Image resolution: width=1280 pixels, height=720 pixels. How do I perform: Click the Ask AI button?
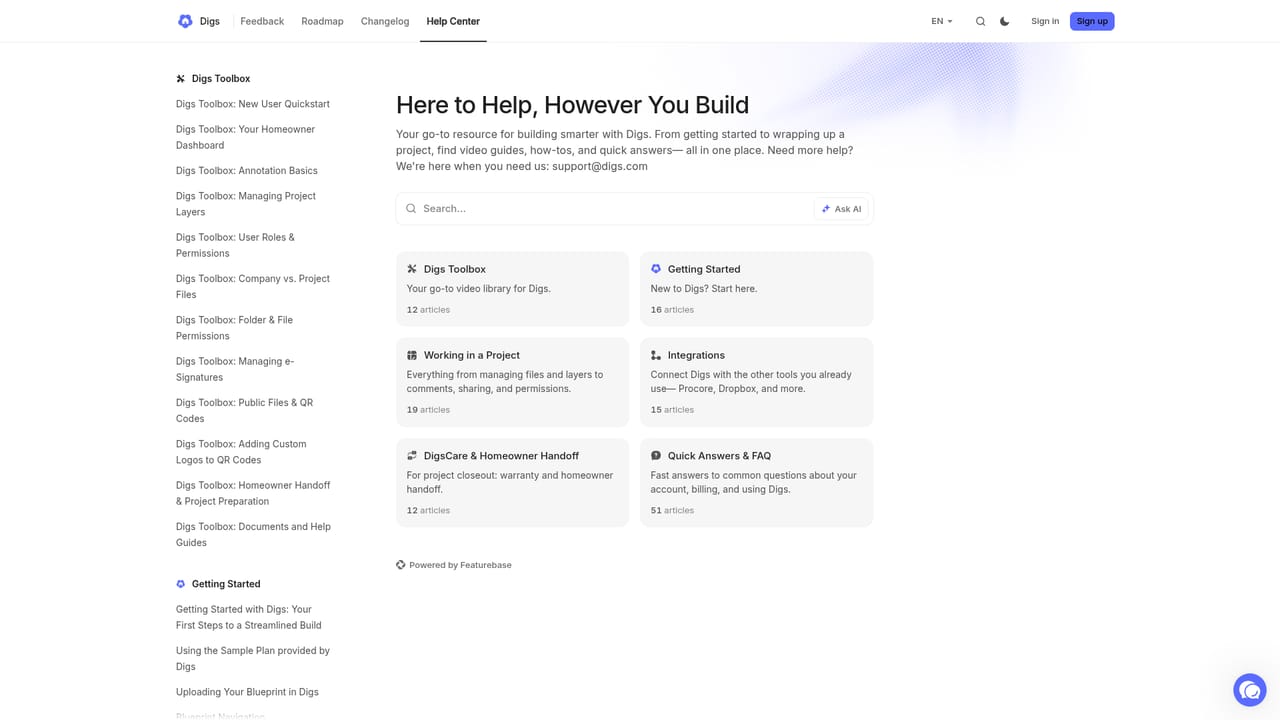842,209
